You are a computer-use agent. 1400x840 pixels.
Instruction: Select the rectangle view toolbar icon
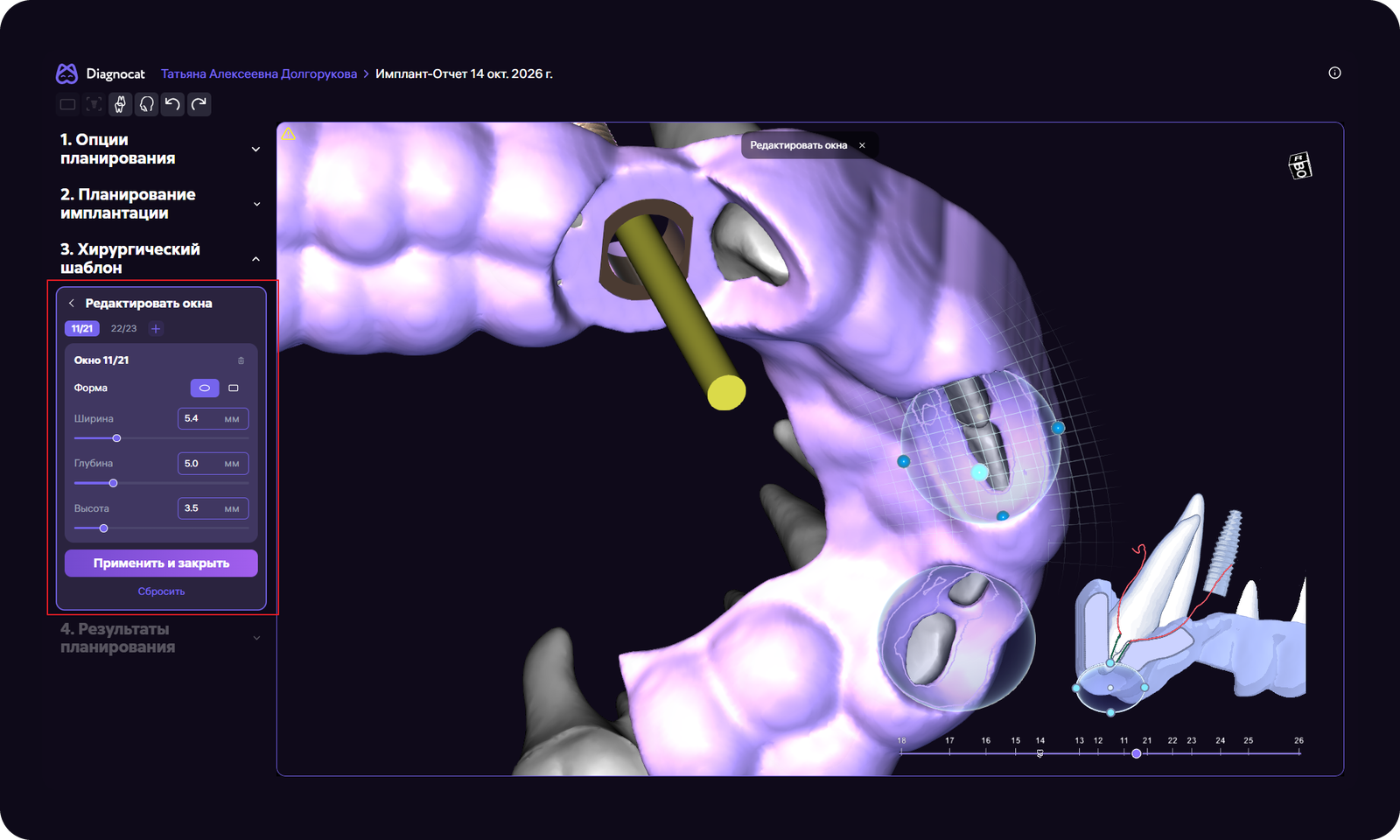pos(67,104)
